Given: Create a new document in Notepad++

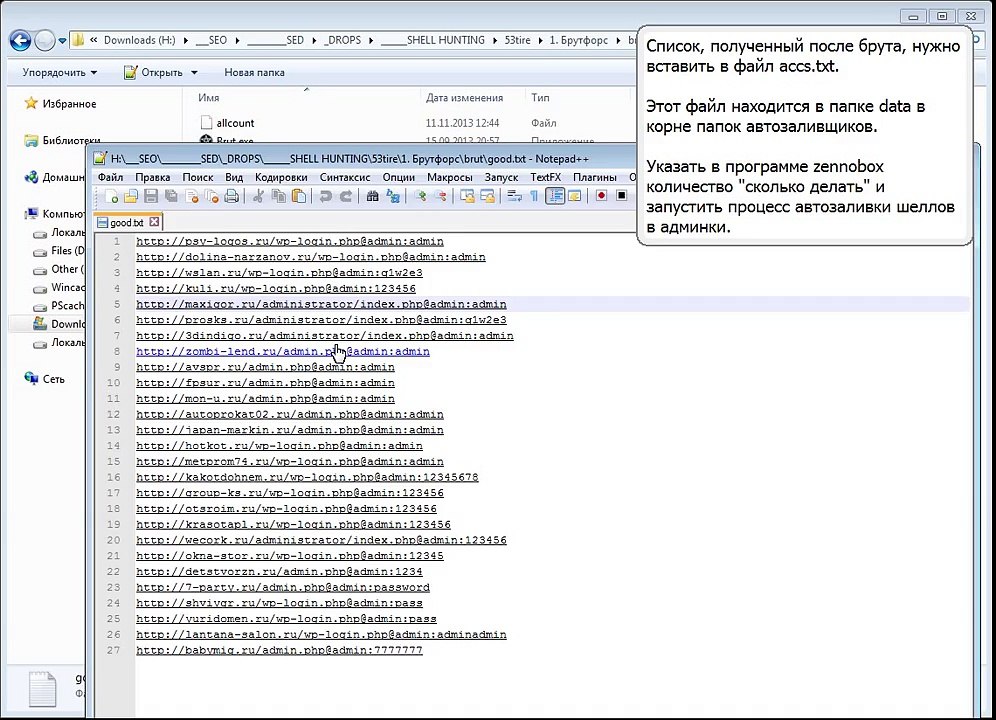Looking at the screenshot, I should [x=111, y=196].
